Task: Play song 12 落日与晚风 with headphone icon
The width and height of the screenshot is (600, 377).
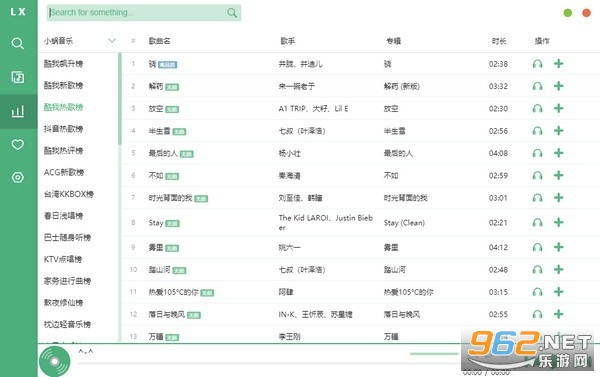Action: 537,314
